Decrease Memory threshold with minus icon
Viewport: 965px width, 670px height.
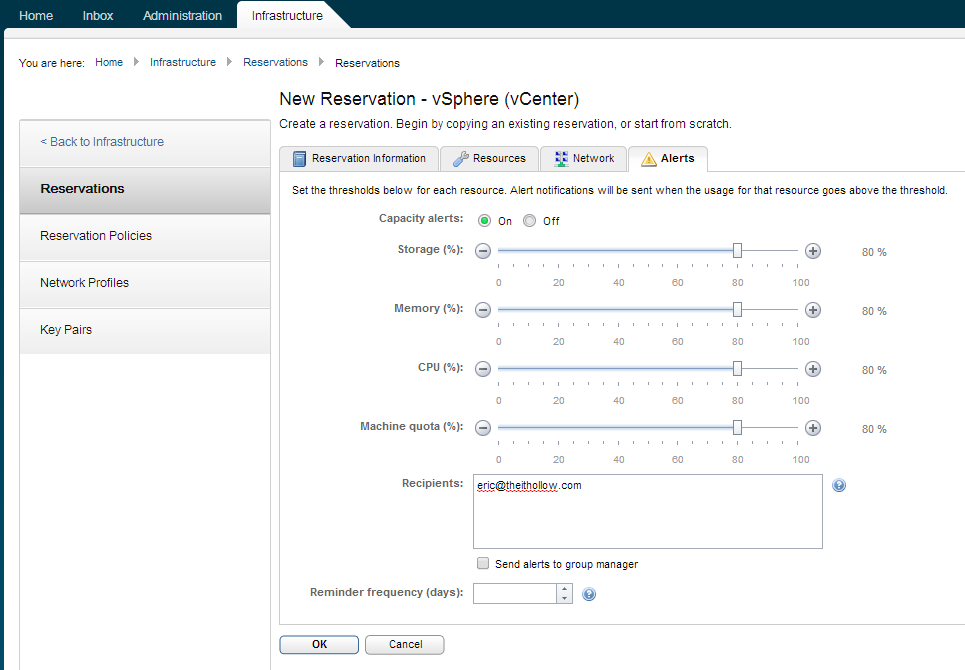coord(483,310)
